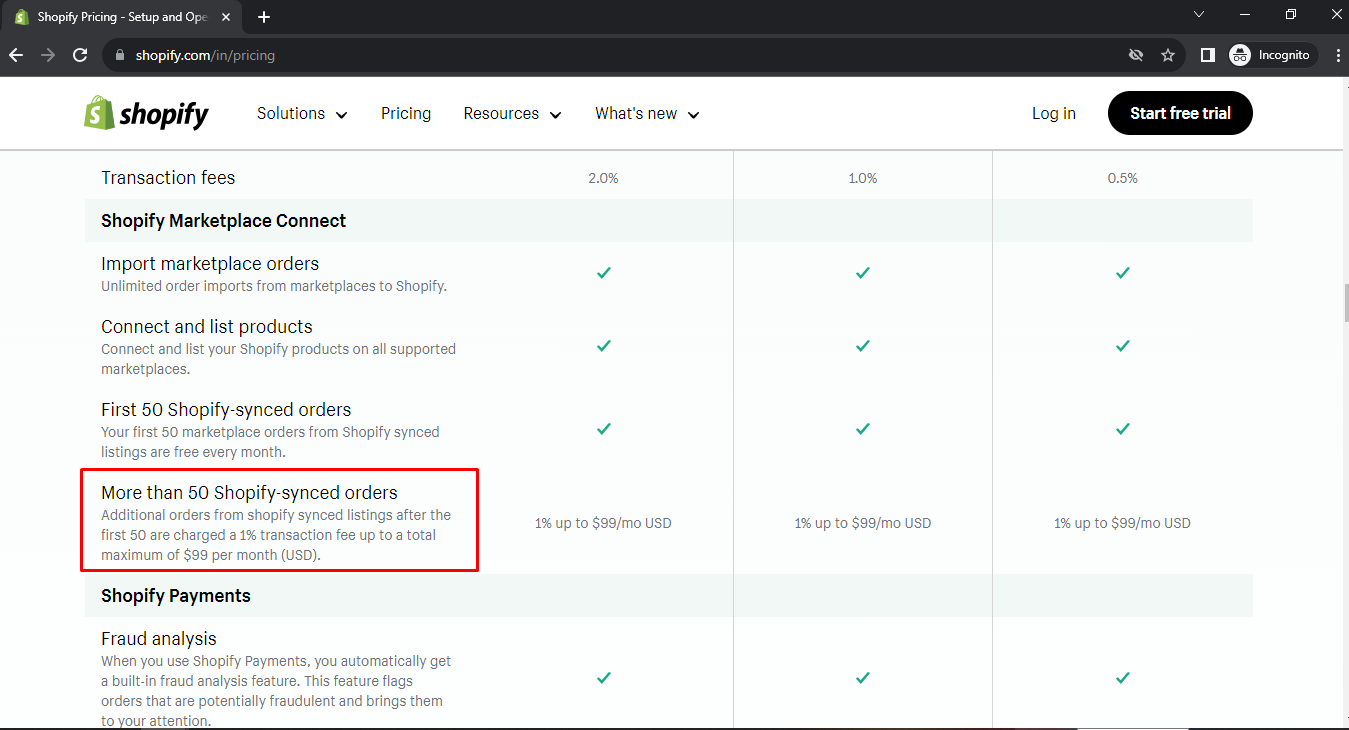Click the Log in link

pos(1054,114)
